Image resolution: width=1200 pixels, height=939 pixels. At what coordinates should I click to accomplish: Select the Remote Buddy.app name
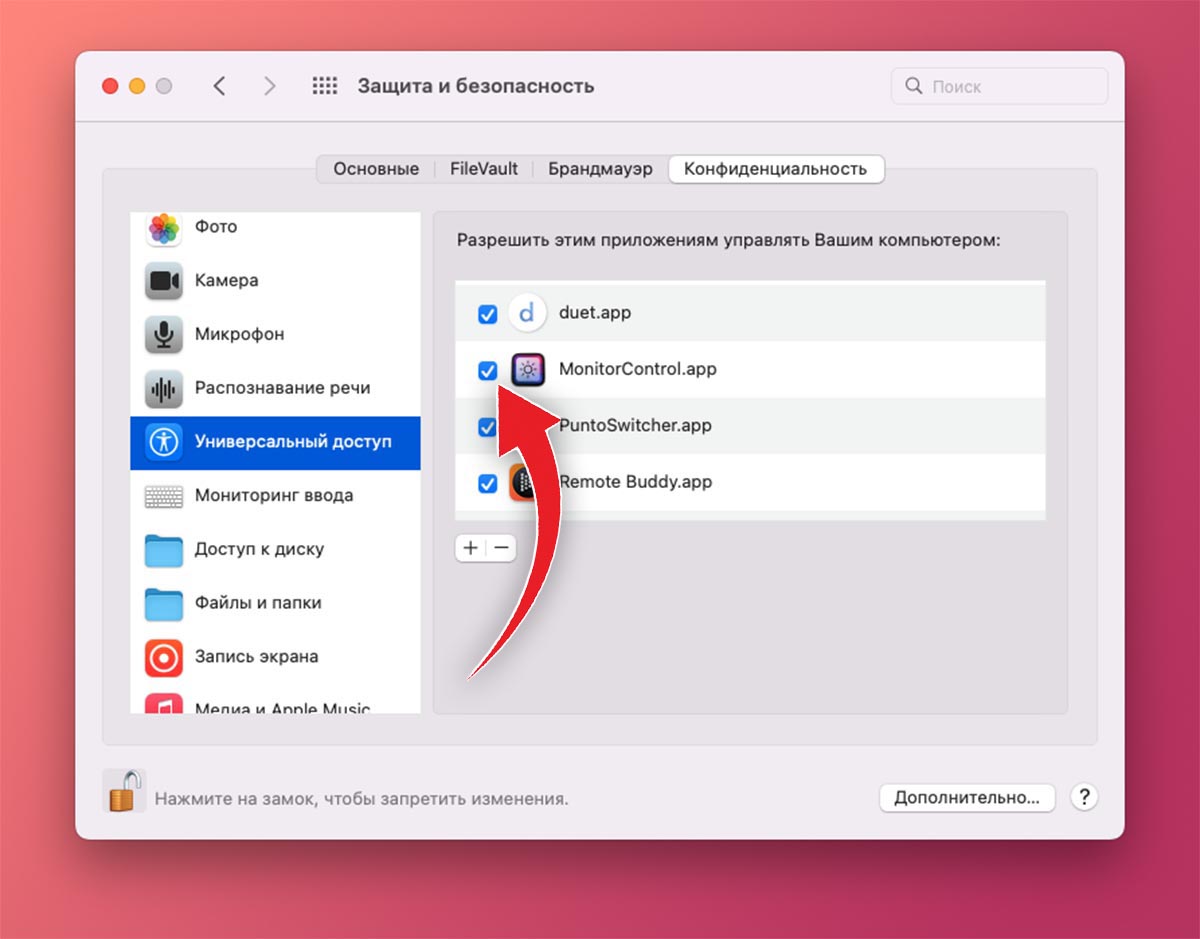pos(636,482)
